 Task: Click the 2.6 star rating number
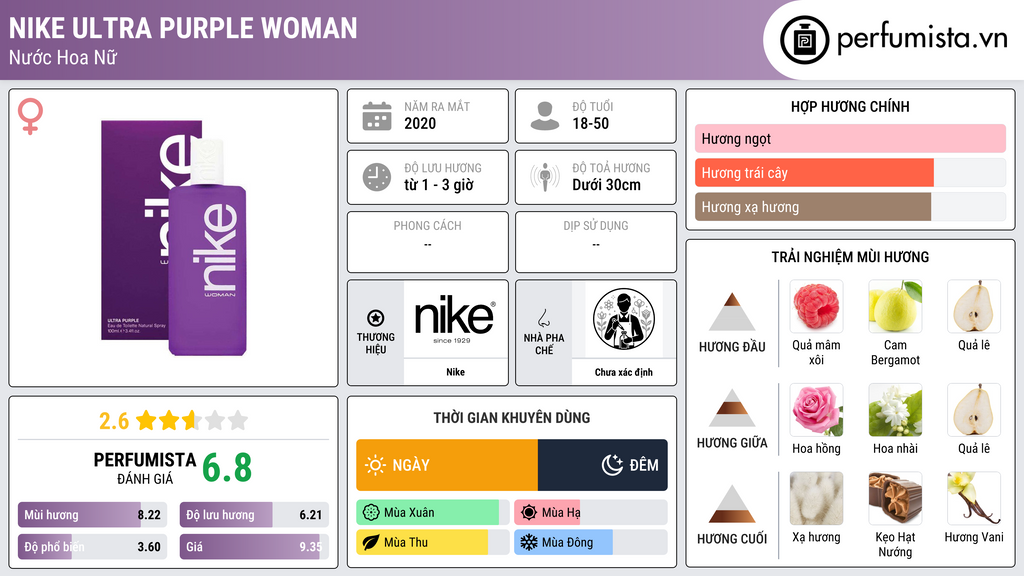(x=114, y=421)
